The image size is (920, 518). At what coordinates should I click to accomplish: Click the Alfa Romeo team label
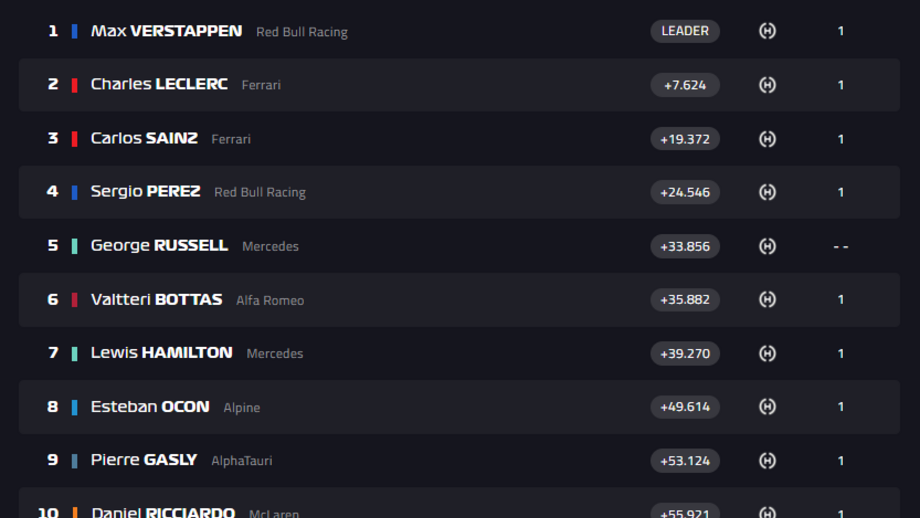point(270,300)
